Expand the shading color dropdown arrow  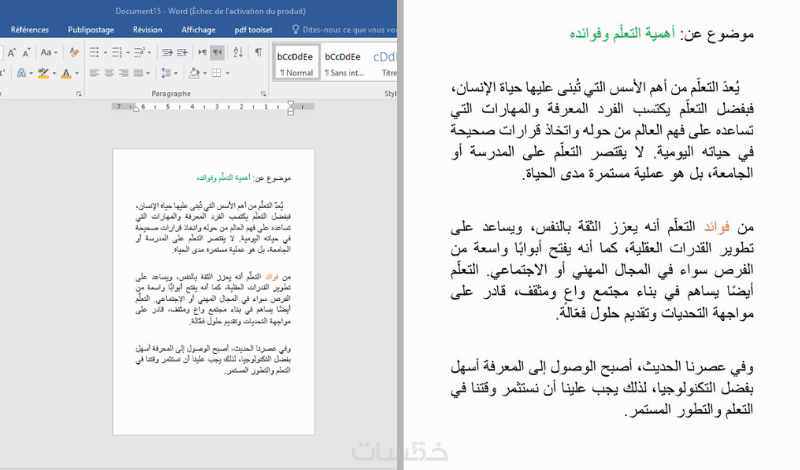(x=205, y=73)
